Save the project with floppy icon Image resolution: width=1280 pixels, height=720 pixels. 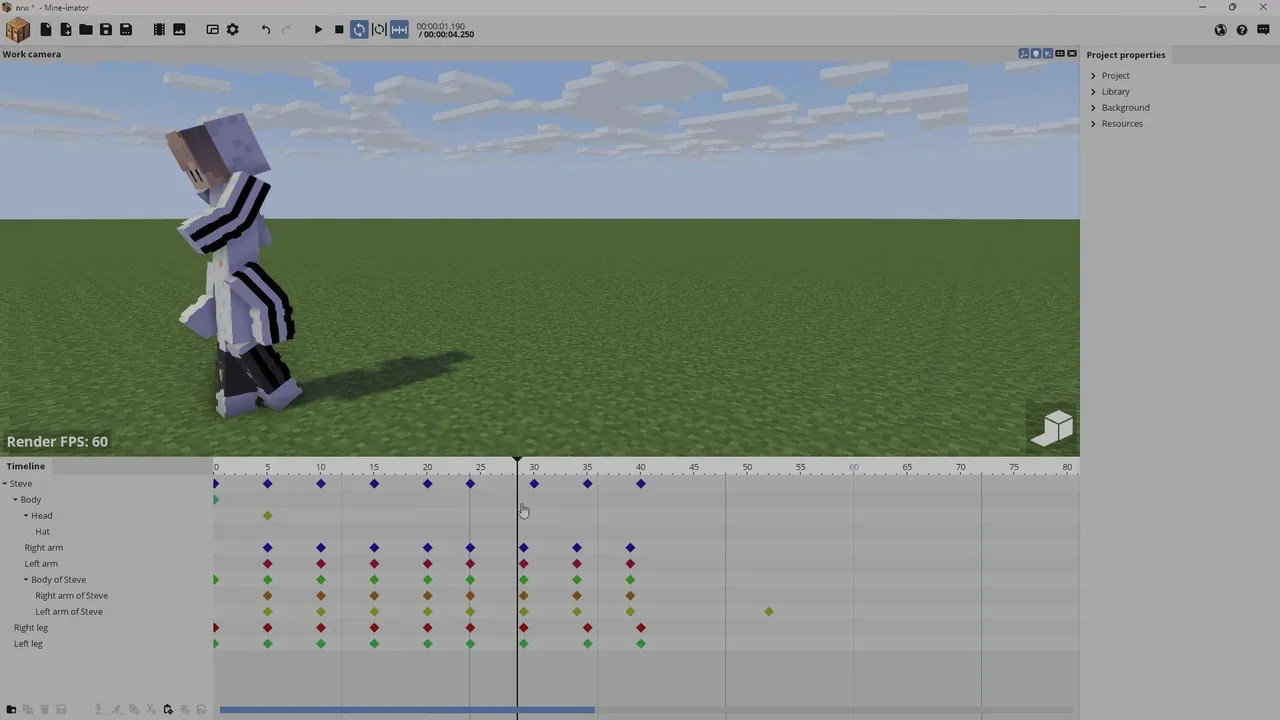[x=106, y=30]
